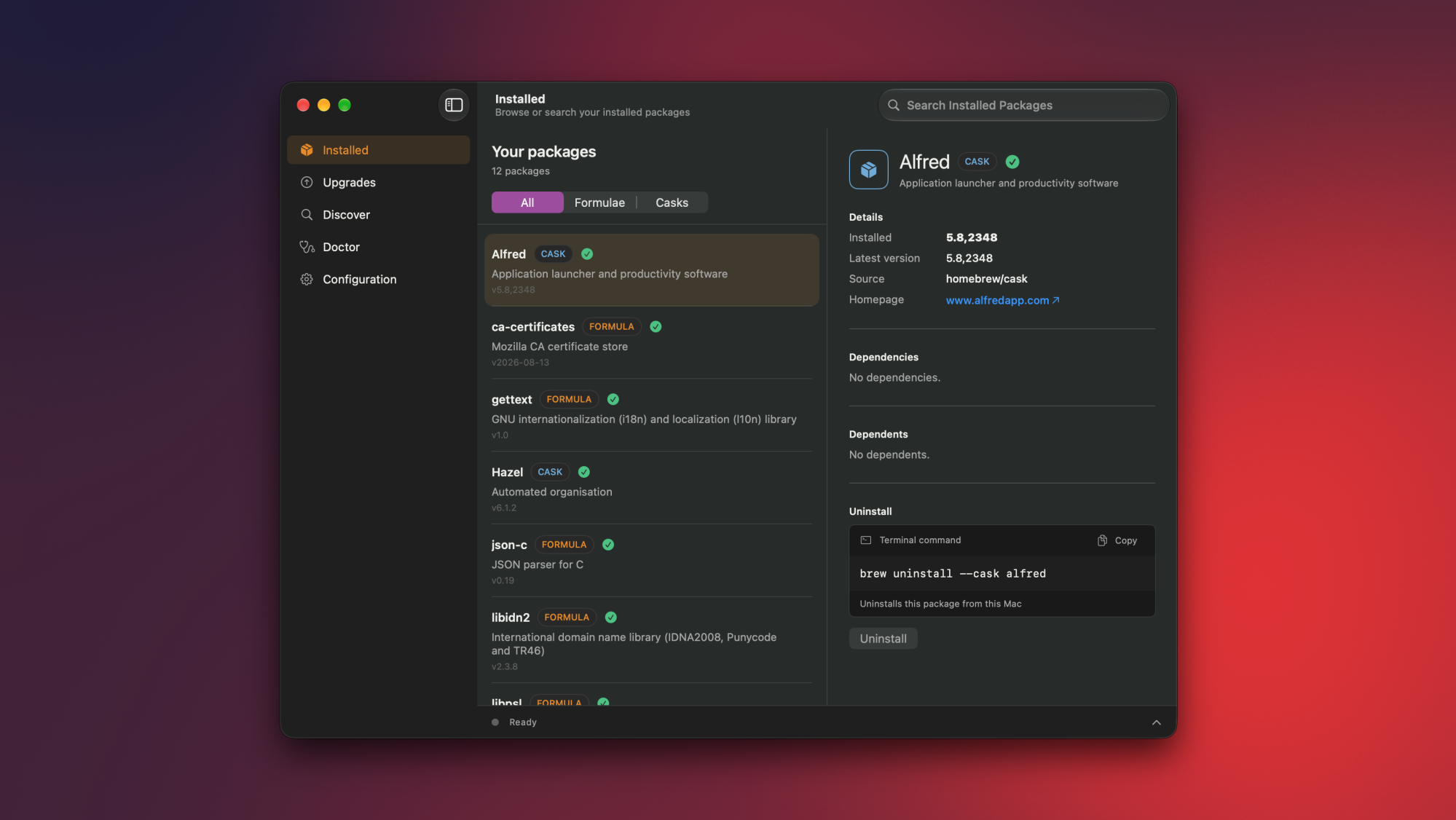Expand the status bar with chevron

tap(1157, 722)
